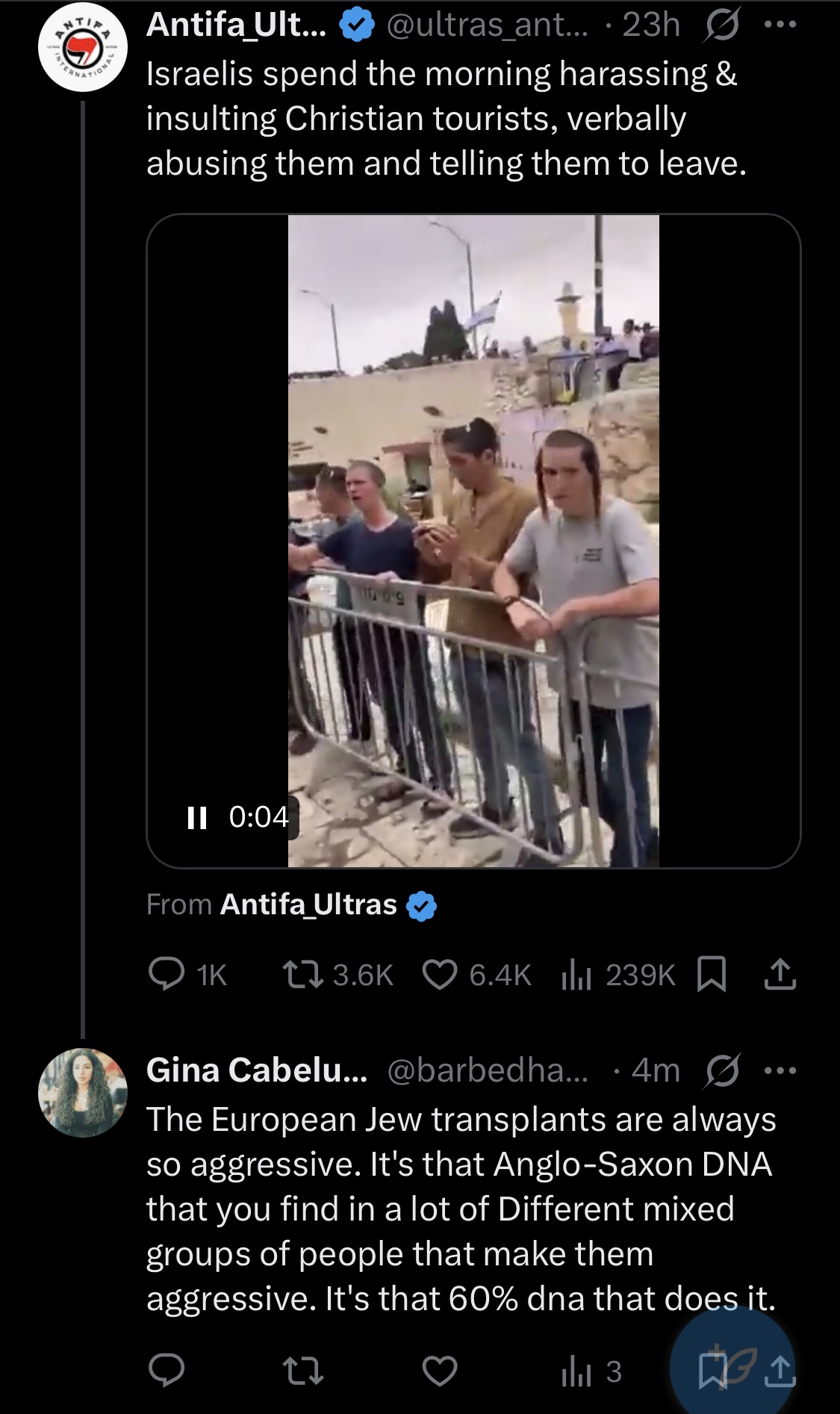Viewport: 840px width, 1414px height.
Task: Open more options on Gina's reply
Action: pos(780,1071)
